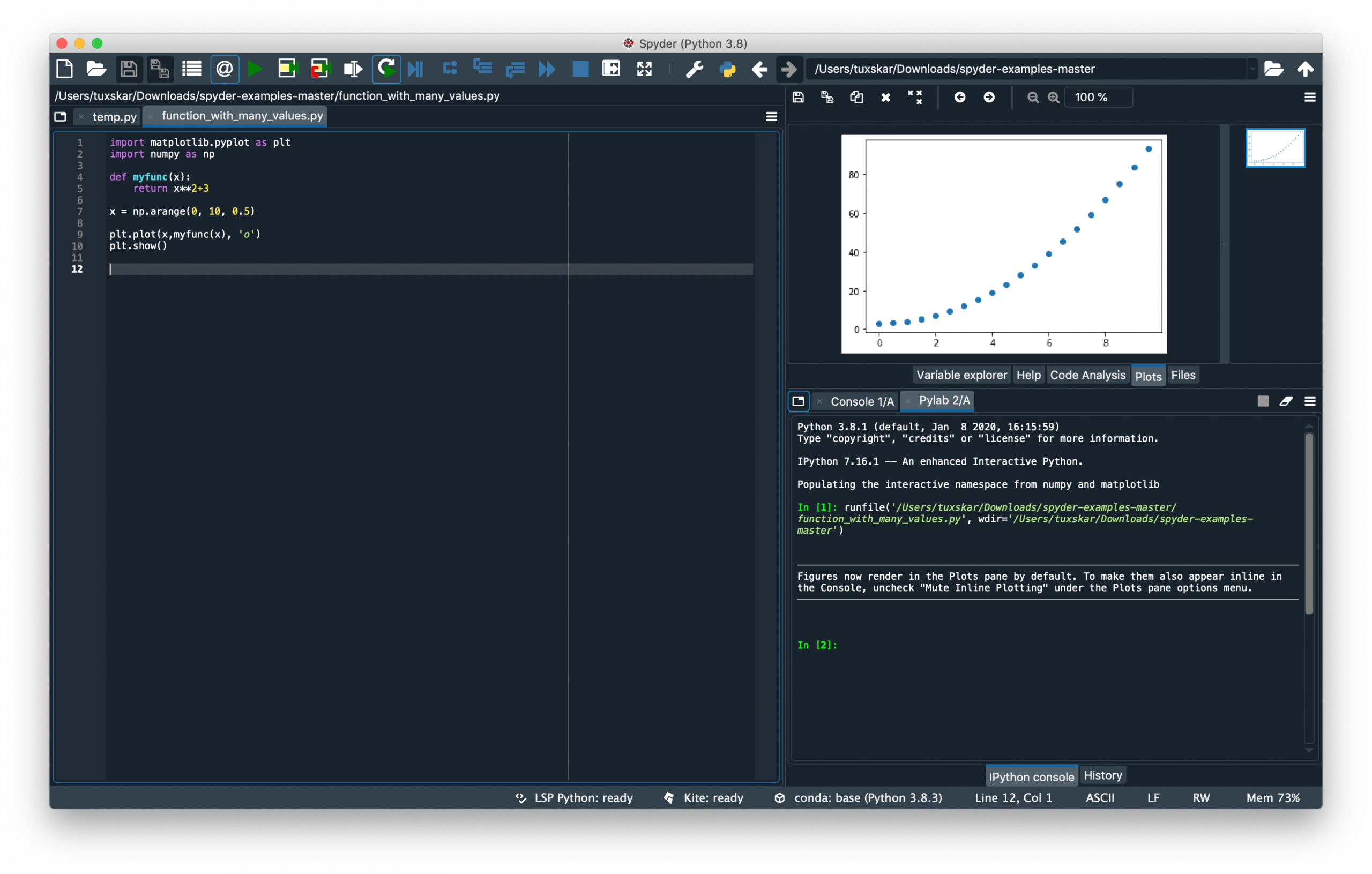
Task: Open the Plots pane options menu
Action: tap(1309, 98)
